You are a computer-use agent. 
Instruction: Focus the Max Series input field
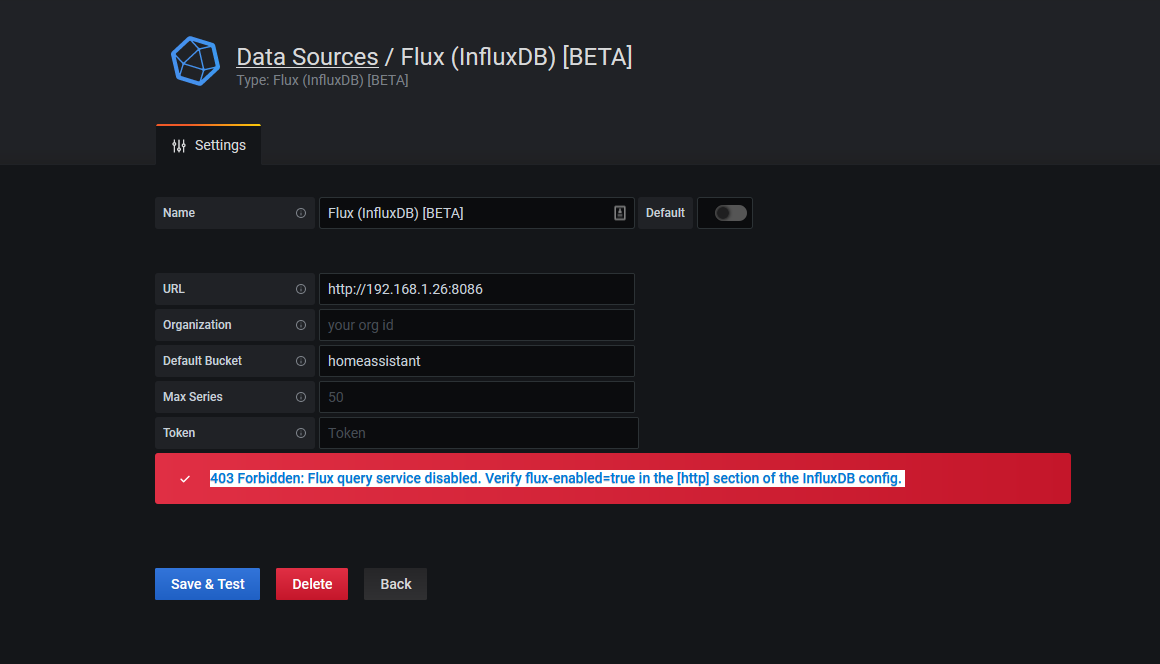click(x=476, y=397)
